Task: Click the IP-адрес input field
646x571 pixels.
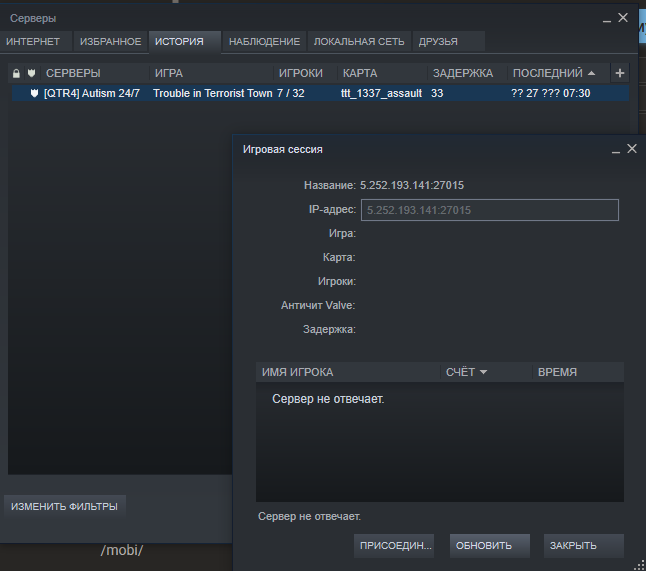Action: coord(490,210)
